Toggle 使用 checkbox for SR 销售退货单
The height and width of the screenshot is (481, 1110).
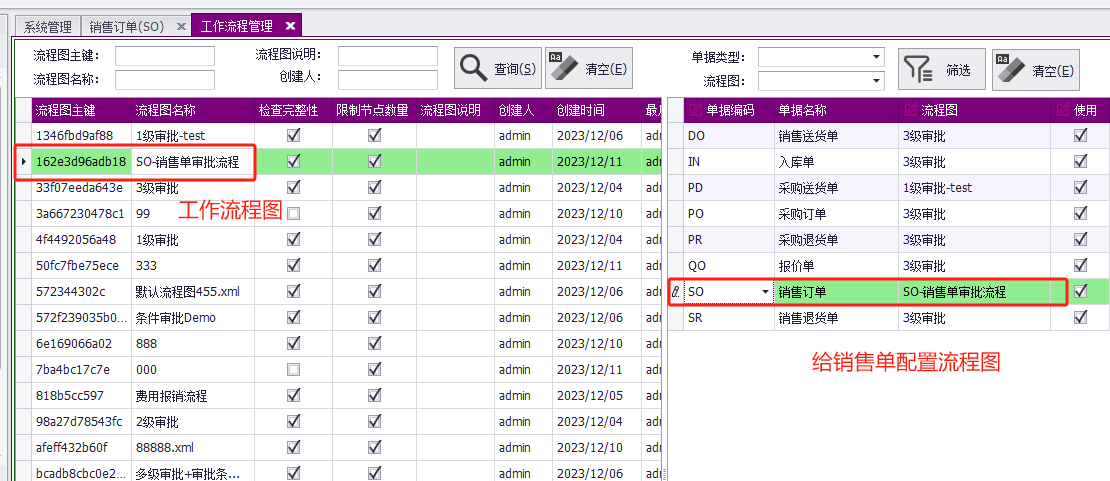tap(1080, 317)
